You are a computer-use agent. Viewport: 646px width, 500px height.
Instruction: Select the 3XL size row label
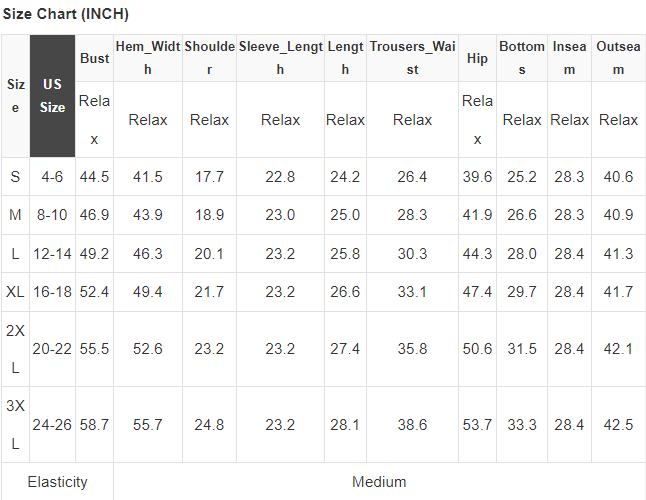tap(15, 425)
